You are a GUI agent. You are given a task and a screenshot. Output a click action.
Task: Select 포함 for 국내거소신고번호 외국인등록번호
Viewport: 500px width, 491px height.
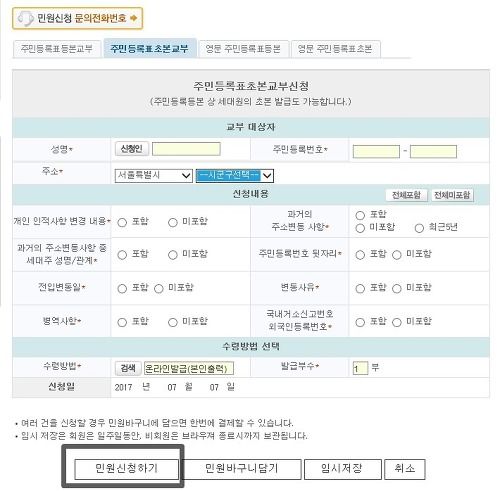pos(360,322)
